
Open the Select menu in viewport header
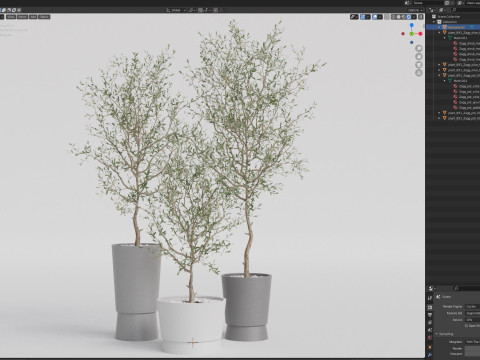pos(22,16)
